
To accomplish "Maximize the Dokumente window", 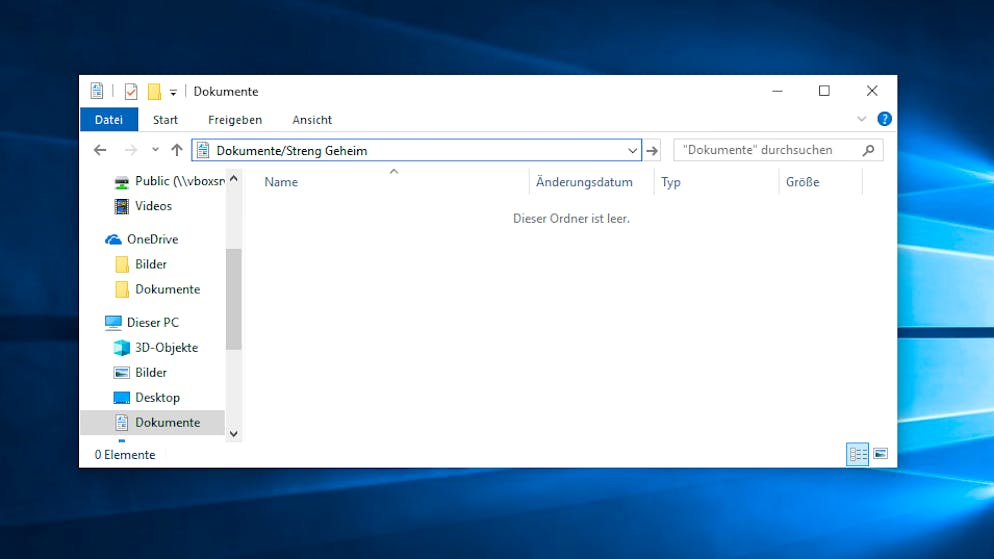I will [824, 91].
